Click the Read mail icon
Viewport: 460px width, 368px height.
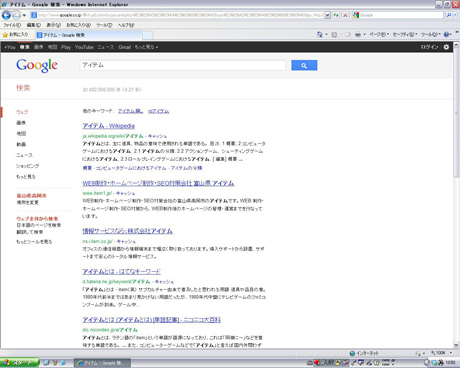[x=348, y=34]
